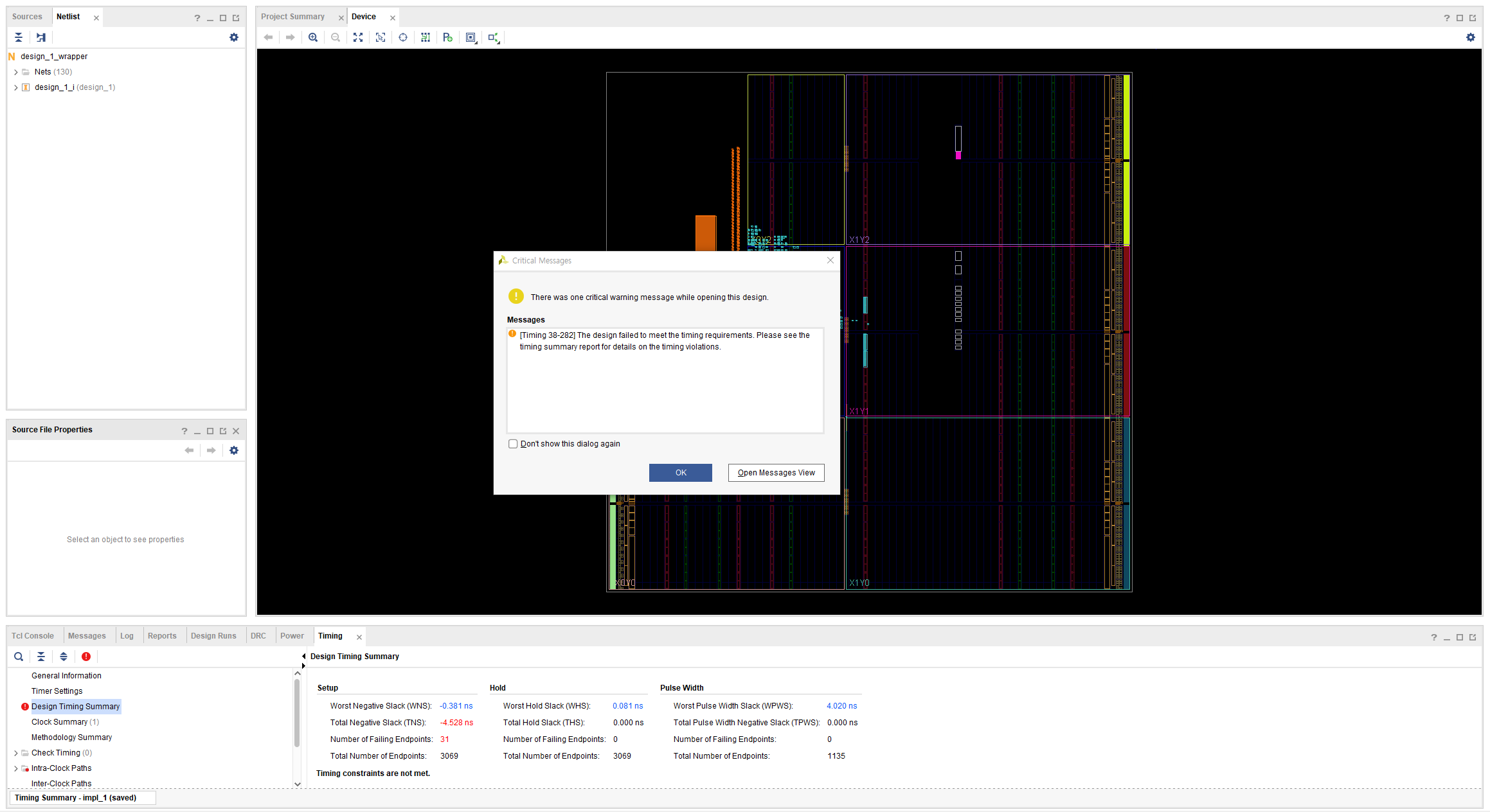Click Zoom Fit in the Device toolbar

coord(358,37)
